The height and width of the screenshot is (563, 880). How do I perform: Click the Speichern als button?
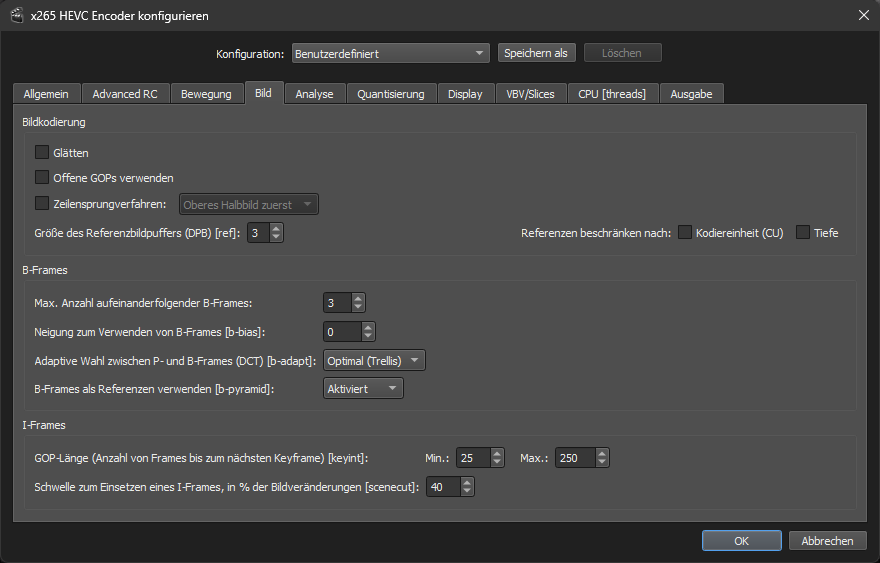536,53
